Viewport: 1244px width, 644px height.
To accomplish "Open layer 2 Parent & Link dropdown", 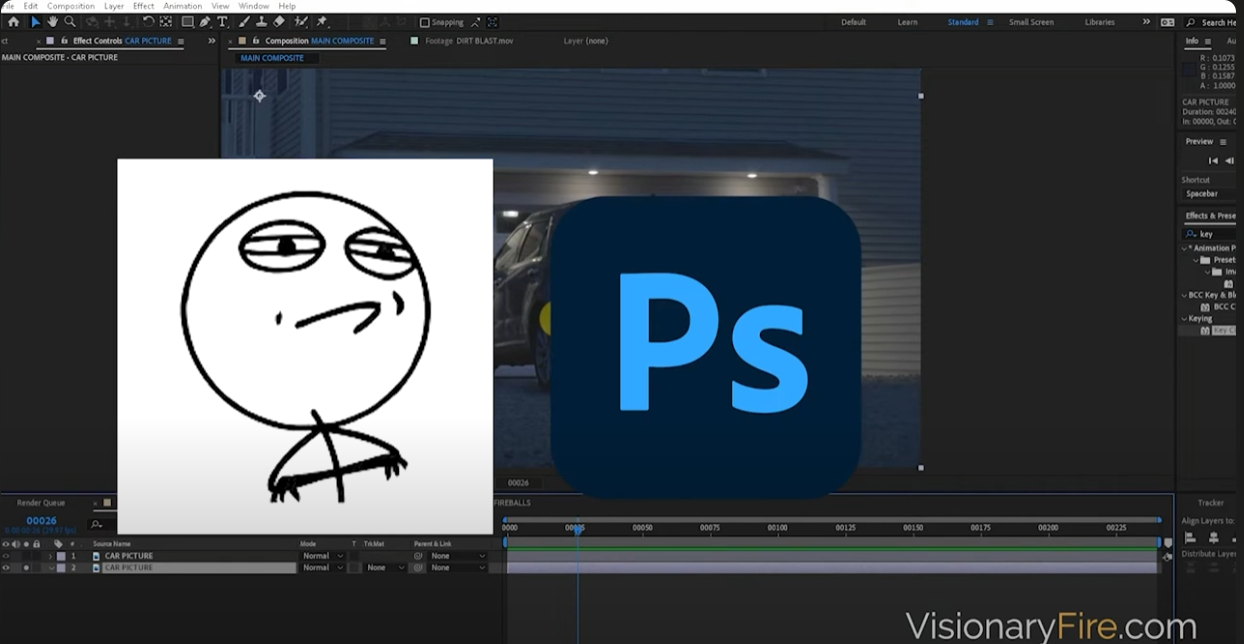I will click(x=458, y=567).
